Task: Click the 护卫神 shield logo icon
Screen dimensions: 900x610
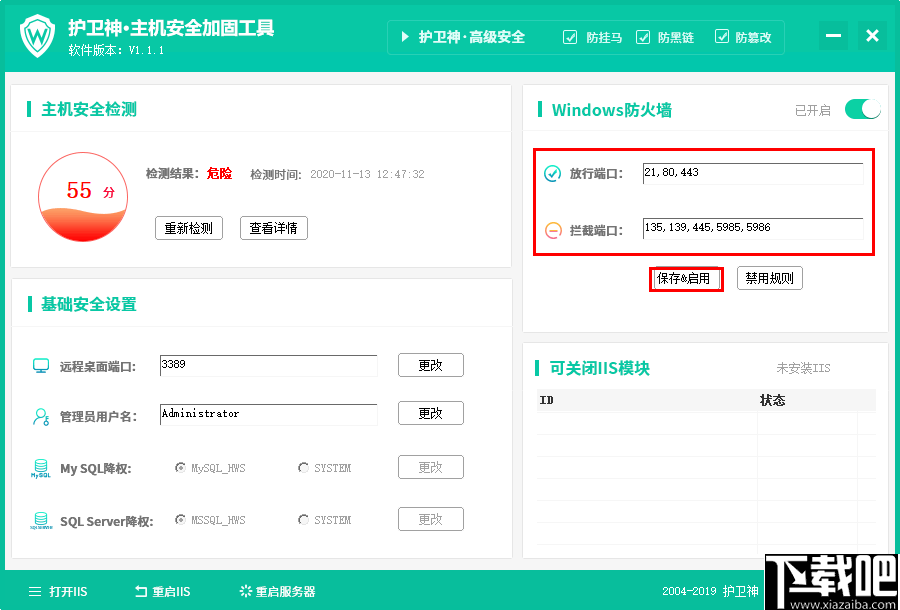Action: 37,34
